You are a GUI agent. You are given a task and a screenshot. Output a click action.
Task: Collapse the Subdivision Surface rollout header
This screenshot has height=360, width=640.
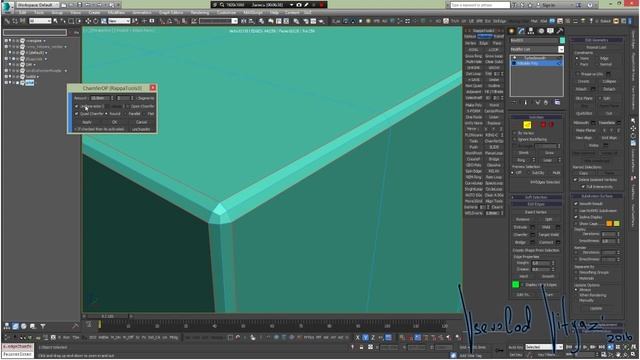tap(597, 196)
